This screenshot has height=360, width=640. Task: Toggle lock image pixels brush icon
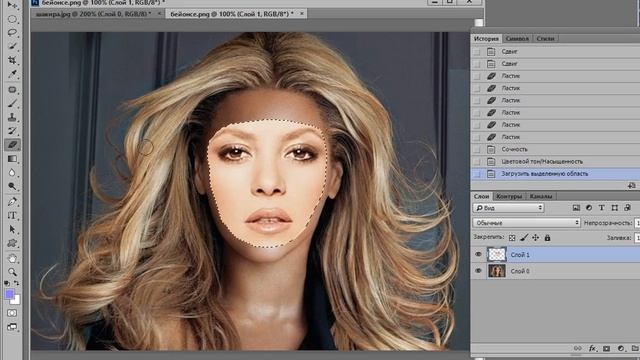[524, 237]
